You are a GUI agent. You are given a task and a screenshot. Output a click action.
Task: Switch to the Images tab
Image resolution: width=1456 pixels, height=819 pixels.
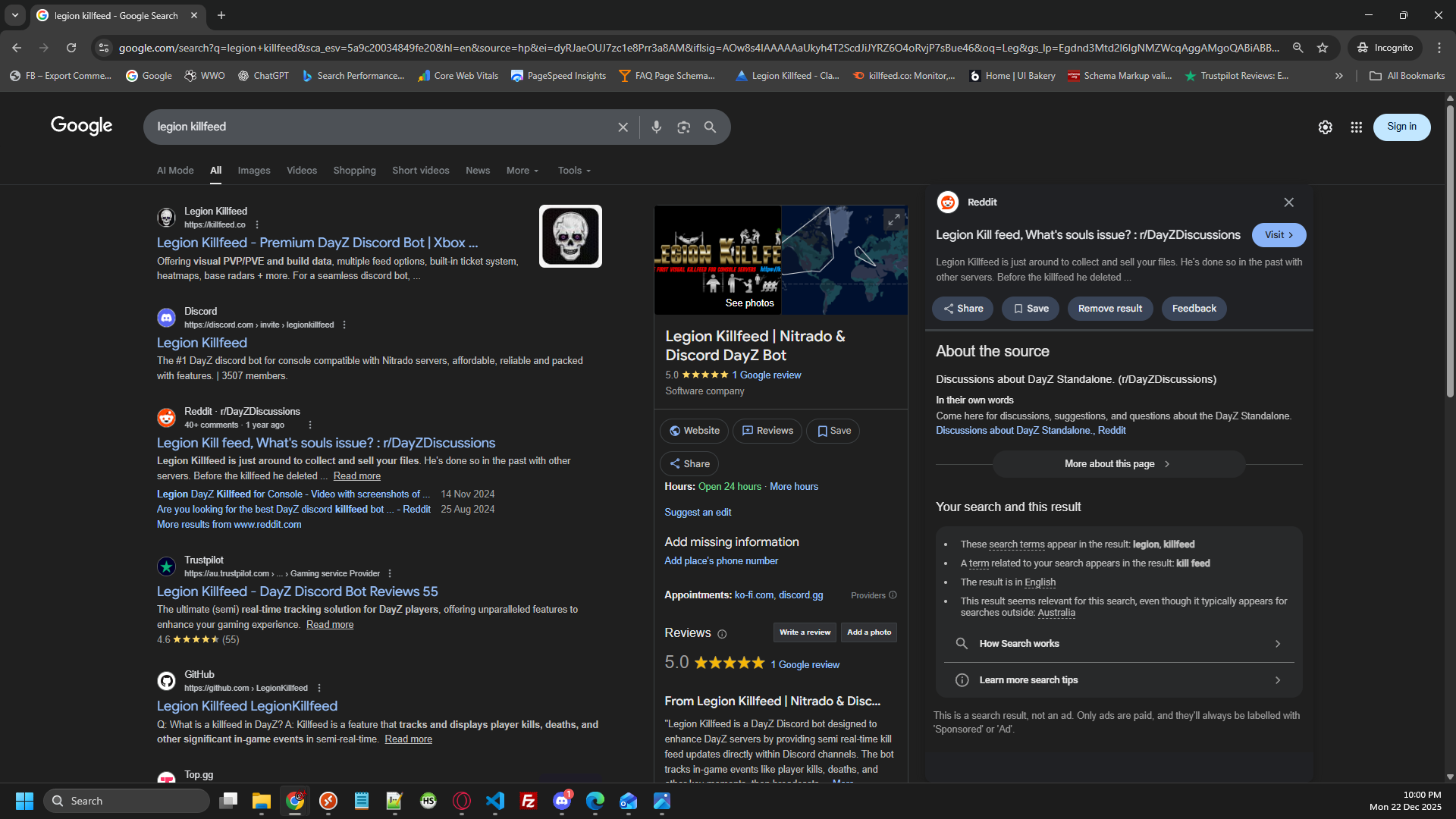coord(254,171)
